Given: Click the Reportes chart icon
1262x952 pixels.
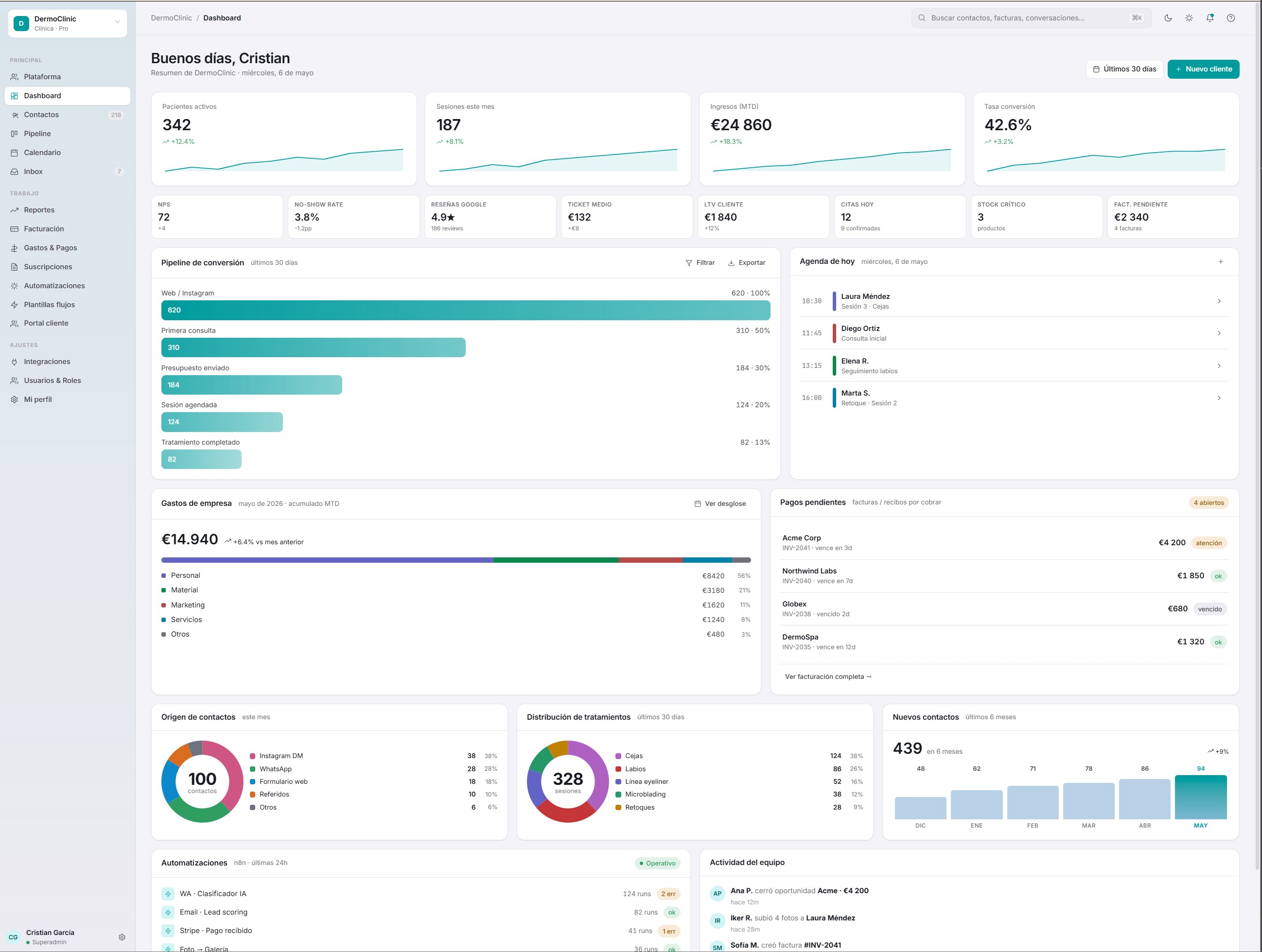Looking at the screenshot, I should [x=14, y=210].
